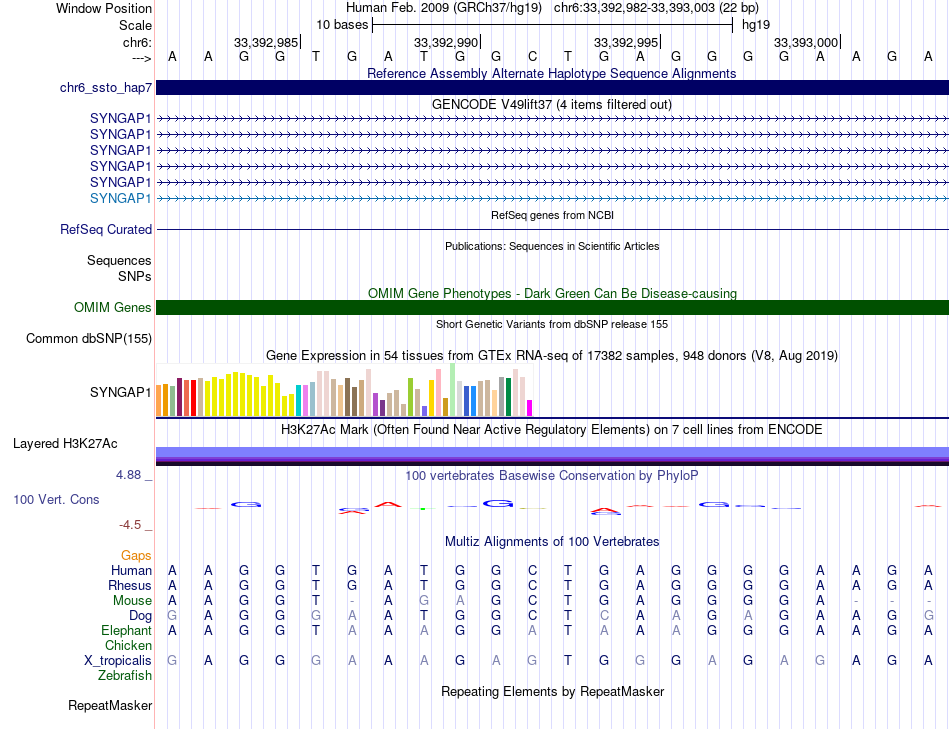Click the Elephant species row label
The image size is (950, 729).
pyautogui.click(x=126, y=631)
